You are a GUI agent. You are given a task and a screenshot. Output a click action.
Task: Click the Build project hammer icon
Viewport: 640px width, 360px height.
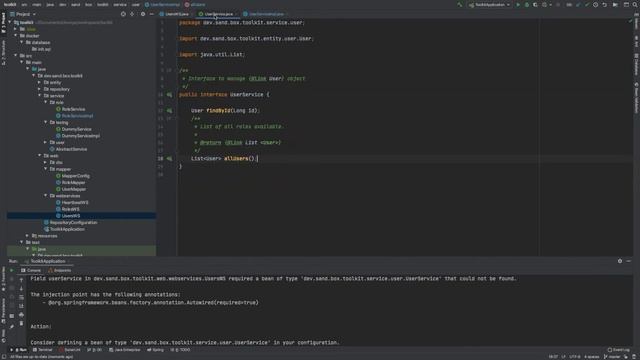click(x=460, y=5)
